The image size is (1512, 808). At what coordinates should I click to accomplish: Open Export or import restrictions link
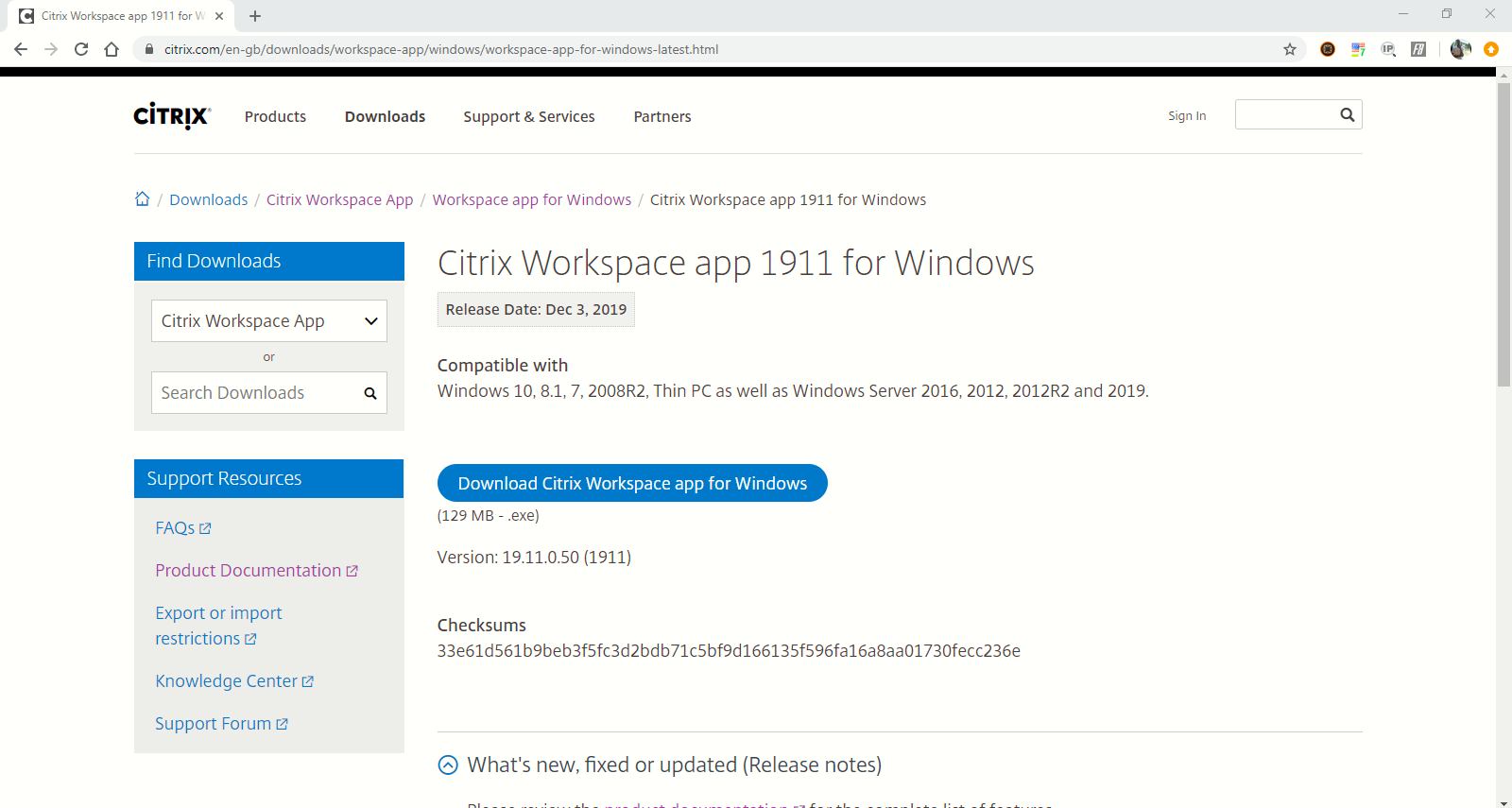click(x=218, y=626)
